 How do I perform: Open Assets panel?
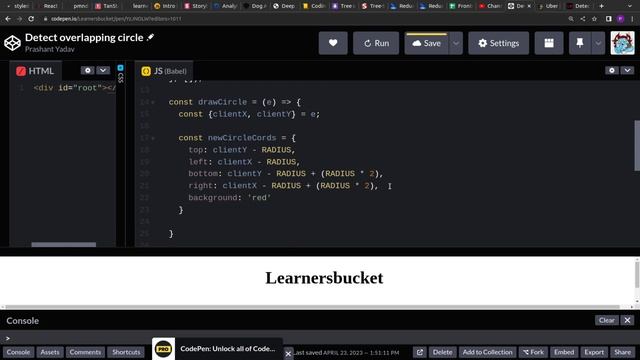[x=50, y=352]
